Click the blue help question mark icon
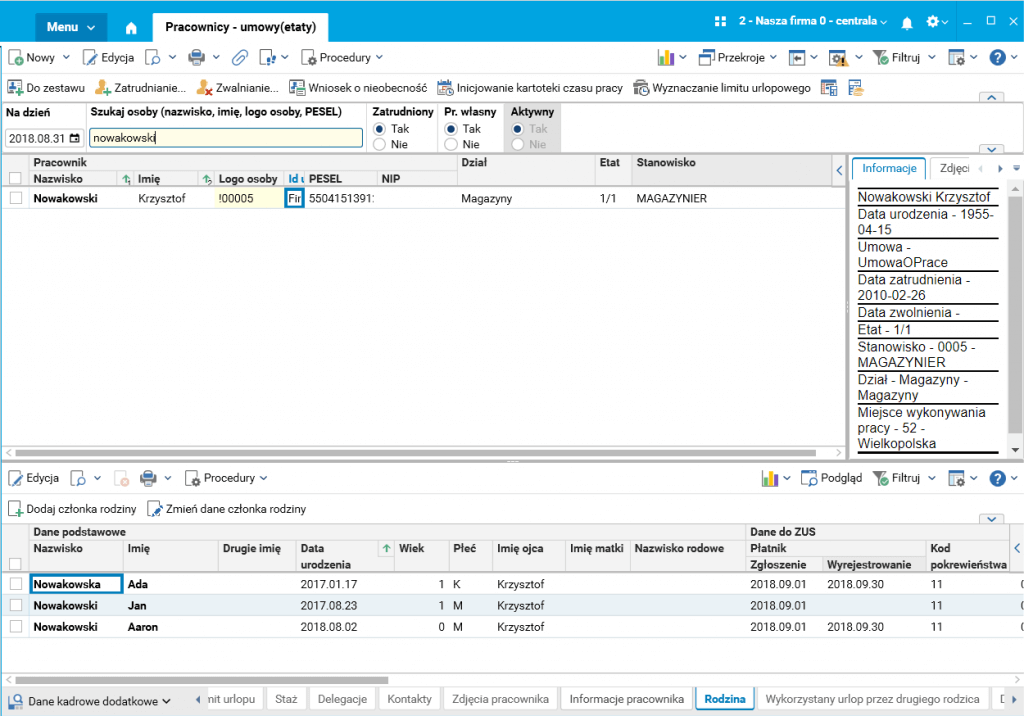Viewport: 1024px width, 716px height. [x=997, y=58]
